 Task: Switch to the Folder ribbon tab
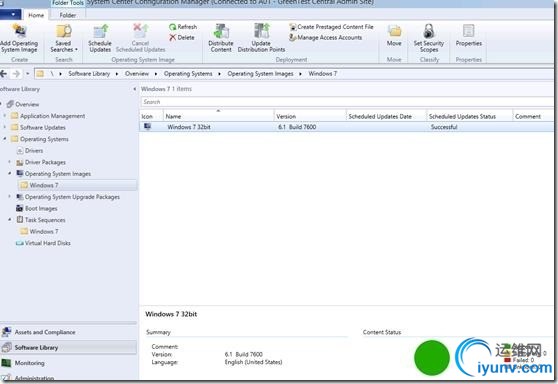(68, 15)
